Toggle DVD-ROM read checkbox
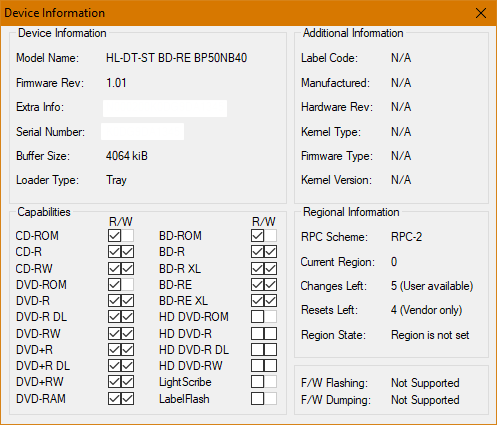 114,285
